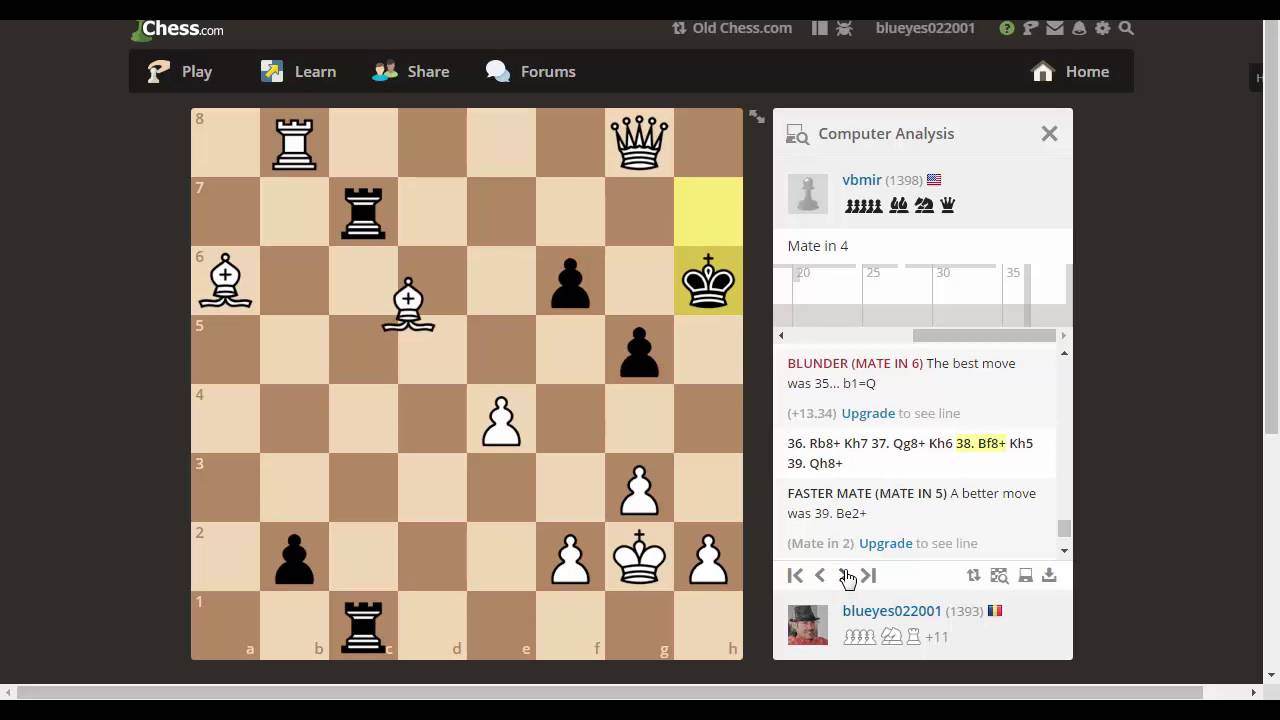Click the move 30 marker on evaluation graph

click(x=943, y=272)
